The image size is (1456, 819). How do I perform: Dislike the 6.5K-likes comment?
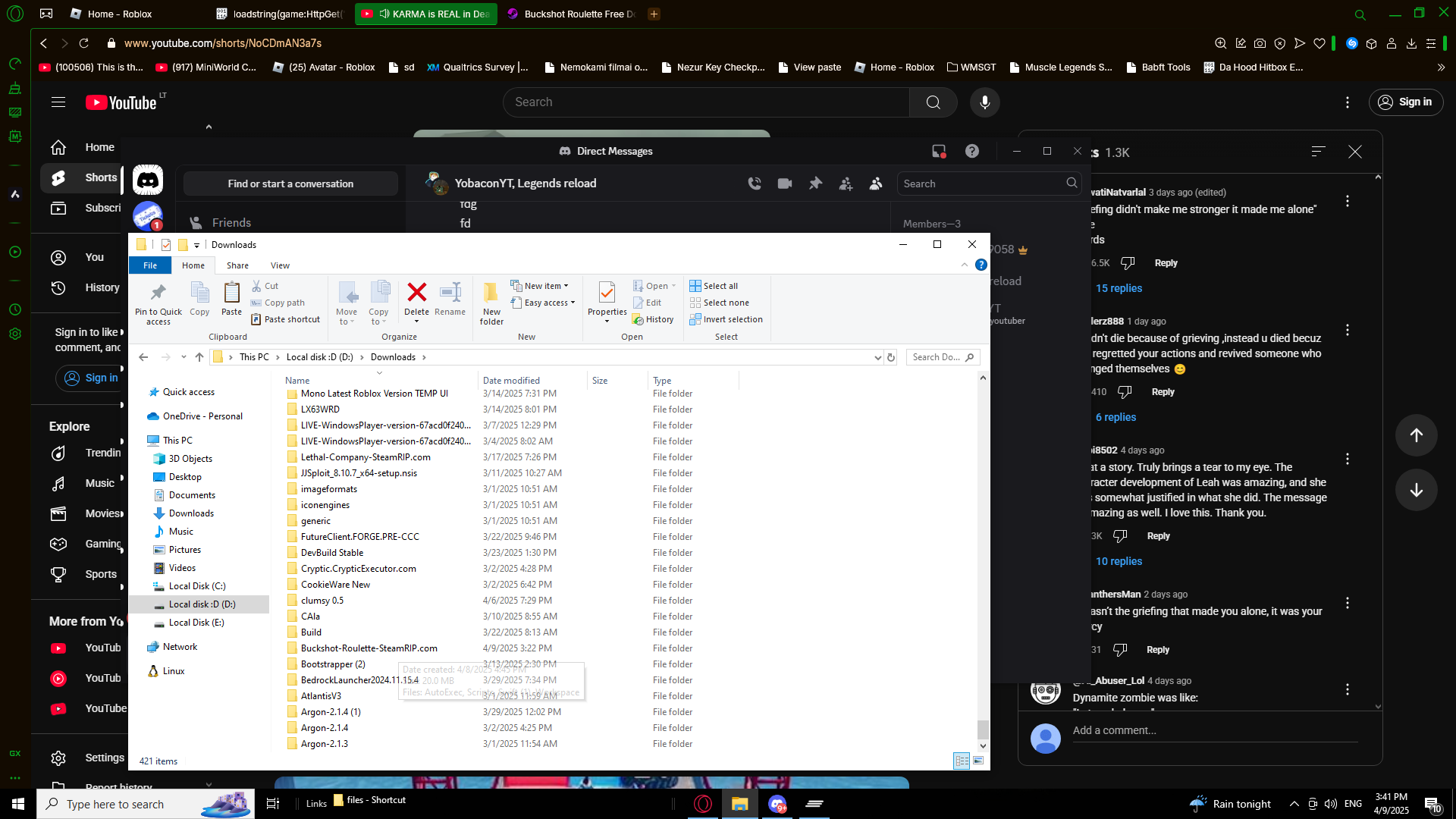pos(1128,263)
